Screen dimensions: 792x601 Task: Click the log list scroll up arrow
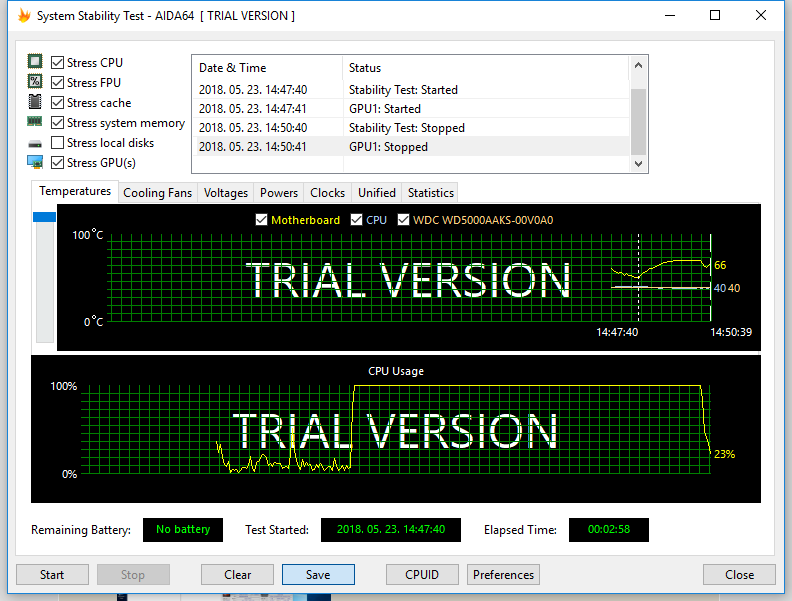click(638, 66)
